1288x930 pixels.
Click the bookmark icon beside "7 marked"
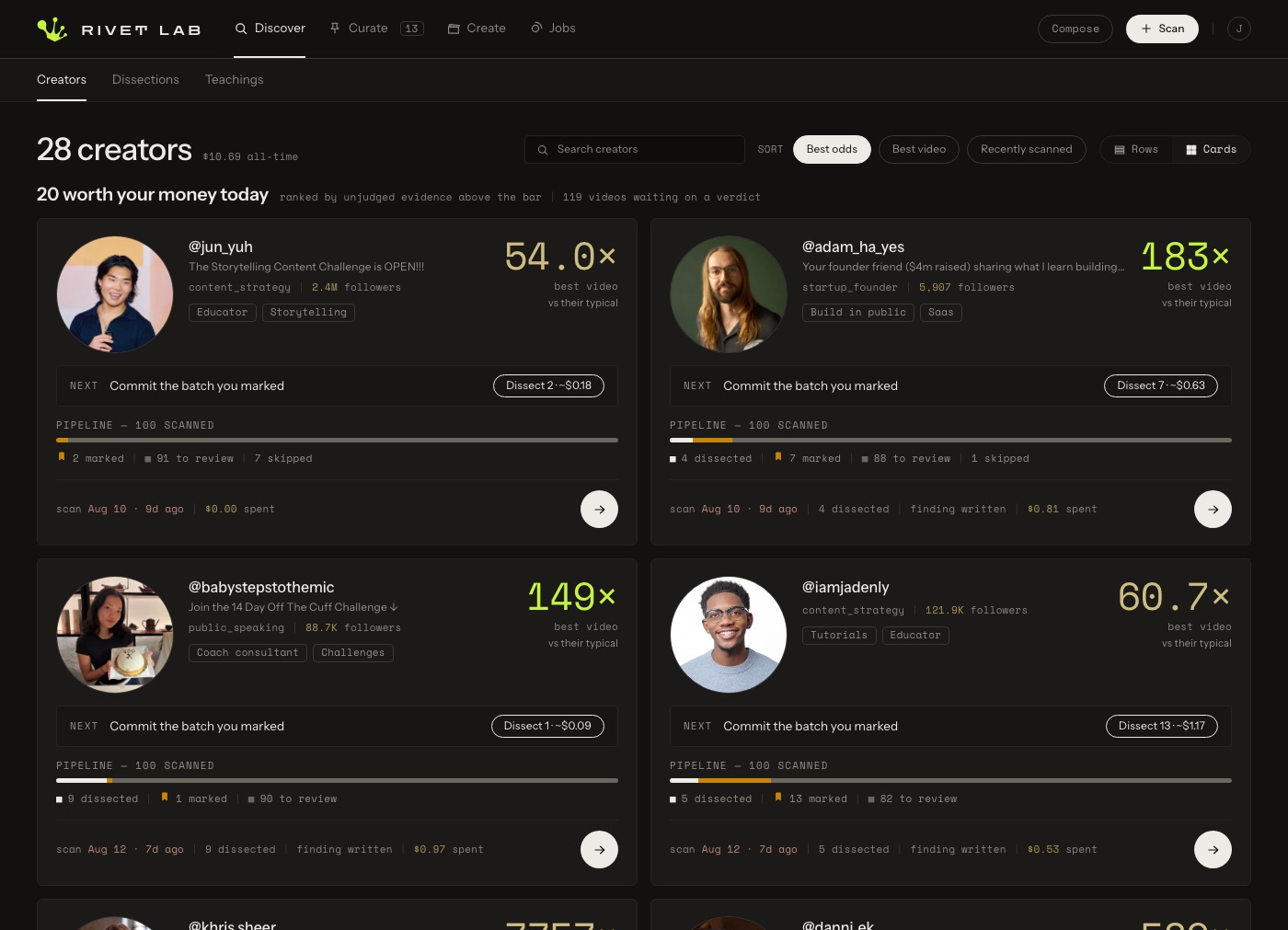[x=778, y=457]
